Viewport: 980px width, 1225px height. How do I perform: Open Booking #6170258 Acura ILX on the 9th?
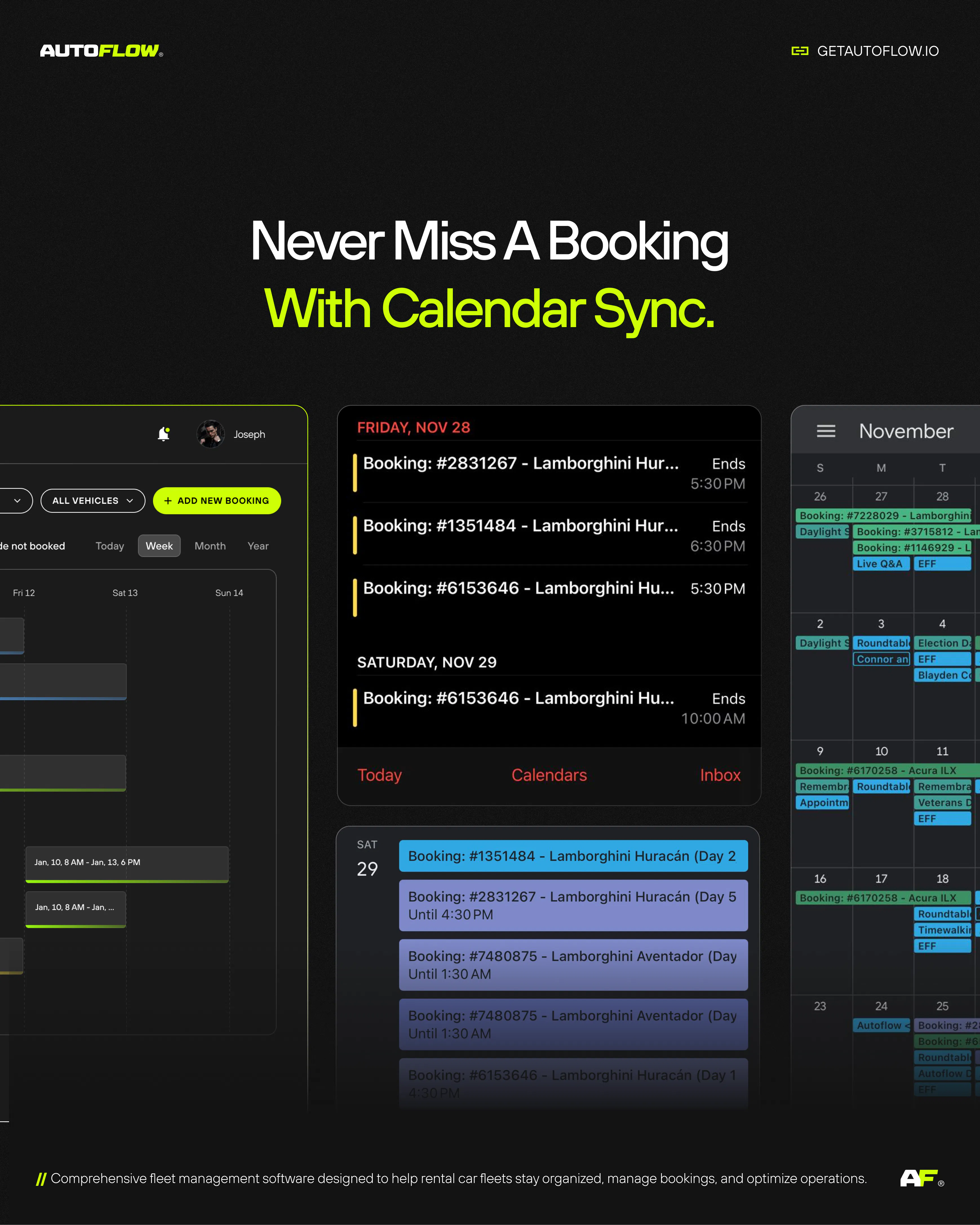tap(888, 771)
